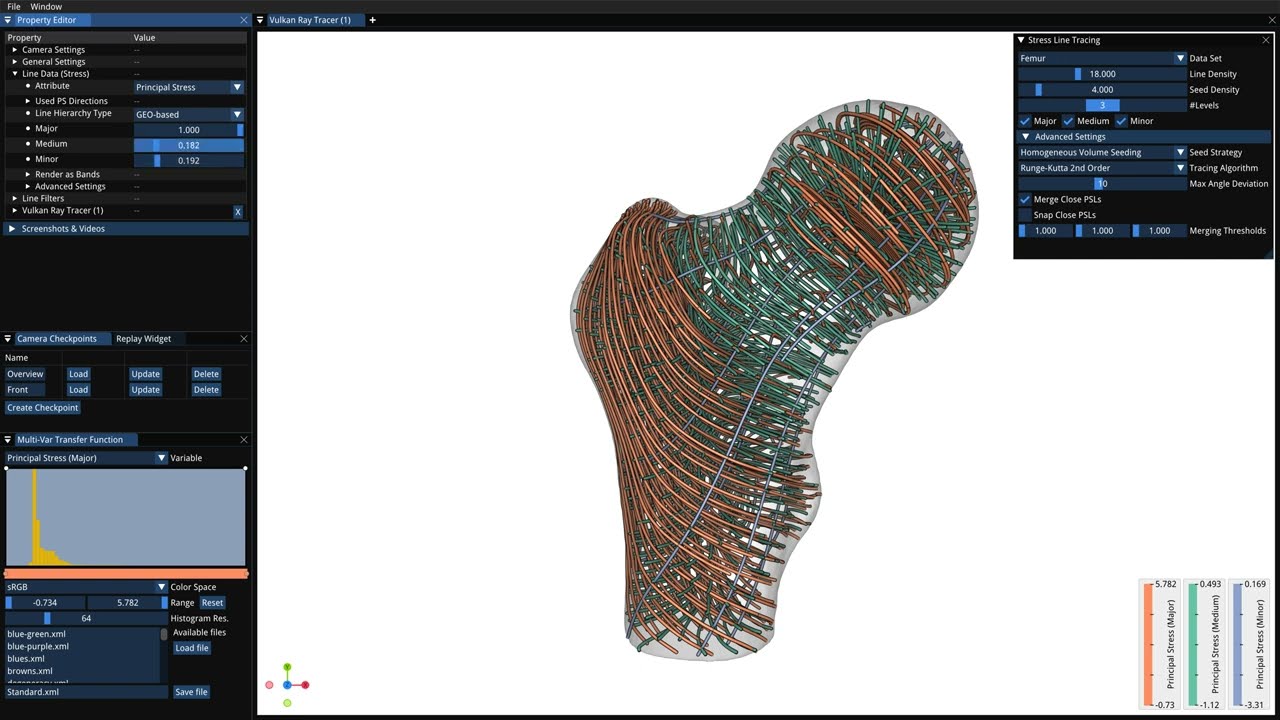Open Tracing Algorithm Runge-Kutta dropdown
The image size is (1280, 720).
(x=1102, y=168)
